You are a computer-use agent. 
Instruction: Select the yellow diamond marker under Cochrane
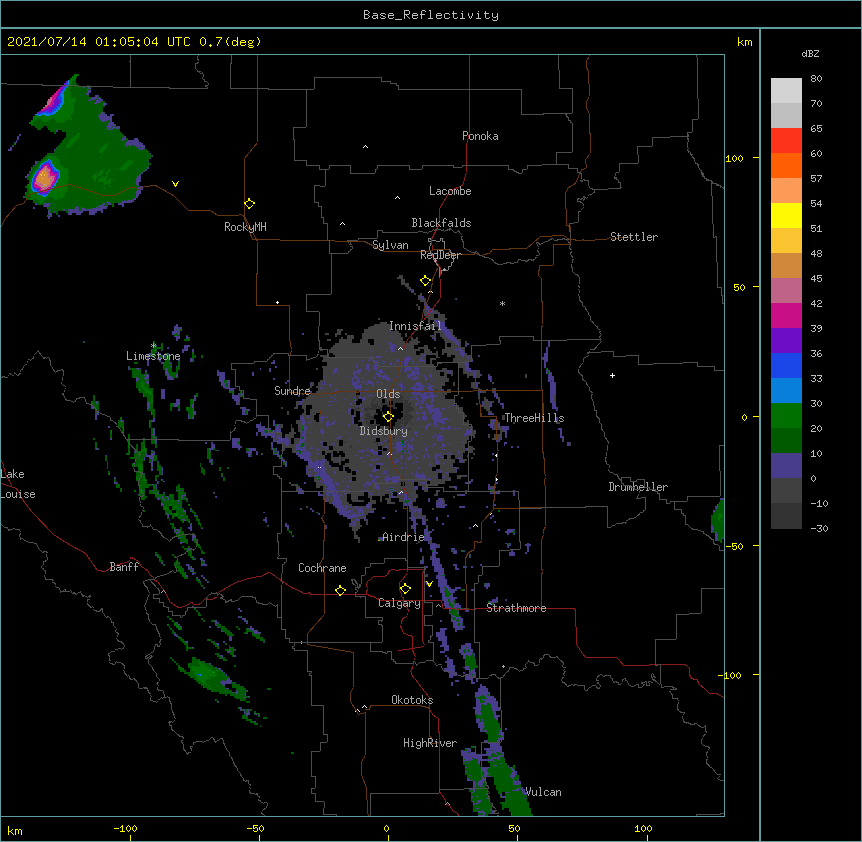point(340,590)
